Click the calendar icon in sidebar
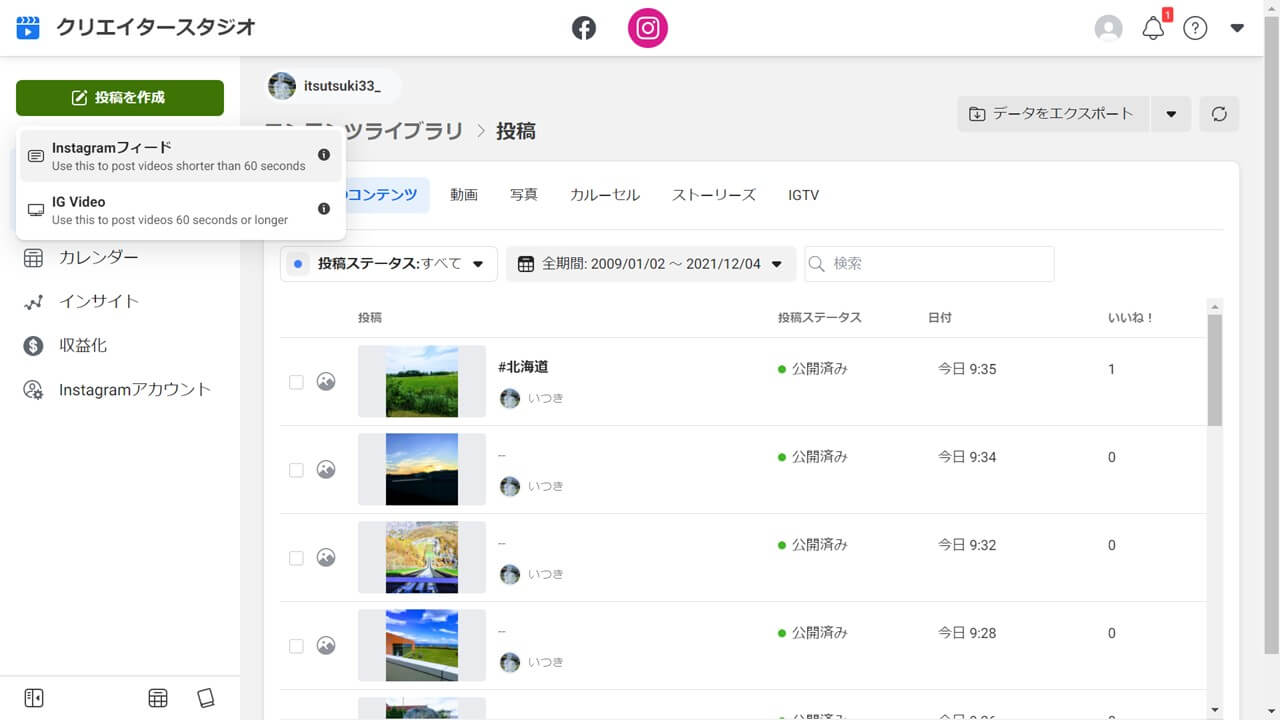The height and width of the screenshot is (720, 1280). [x=33, y=257]
